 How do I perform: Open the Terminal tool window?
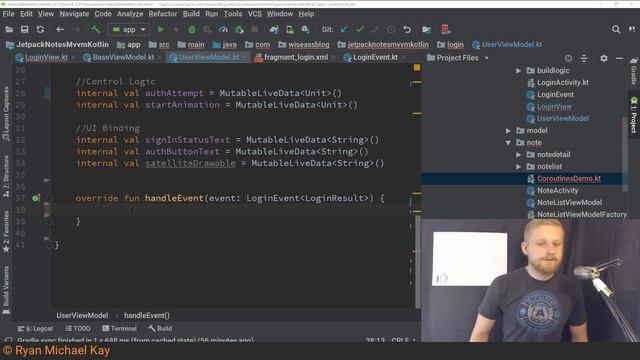119,329
